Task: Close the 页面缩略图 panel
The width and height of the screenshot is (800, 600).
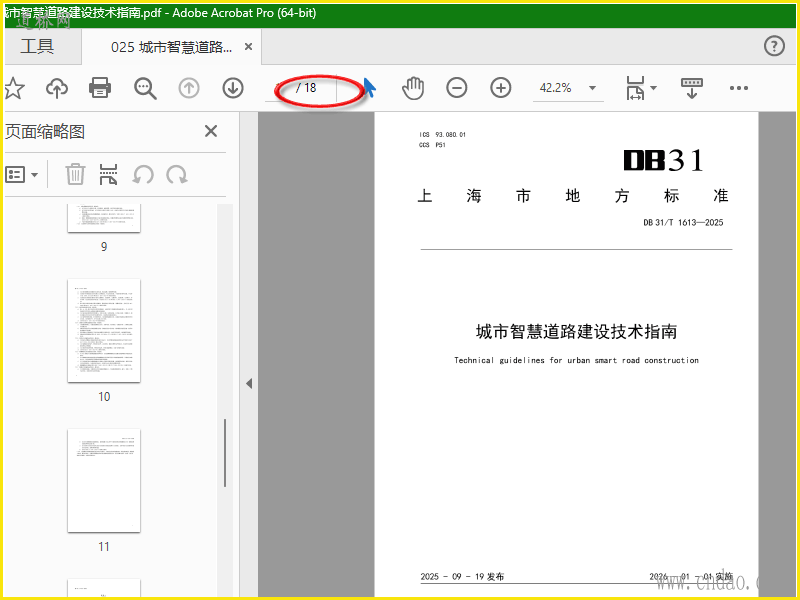Action: click(211, 131)
